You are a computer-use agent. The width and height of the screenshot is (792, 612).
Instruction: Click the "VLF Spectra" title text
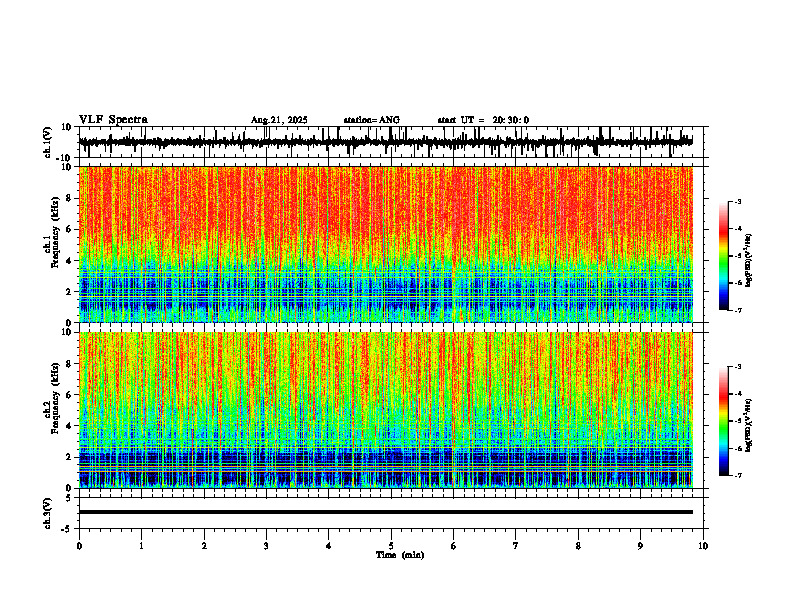113,120
